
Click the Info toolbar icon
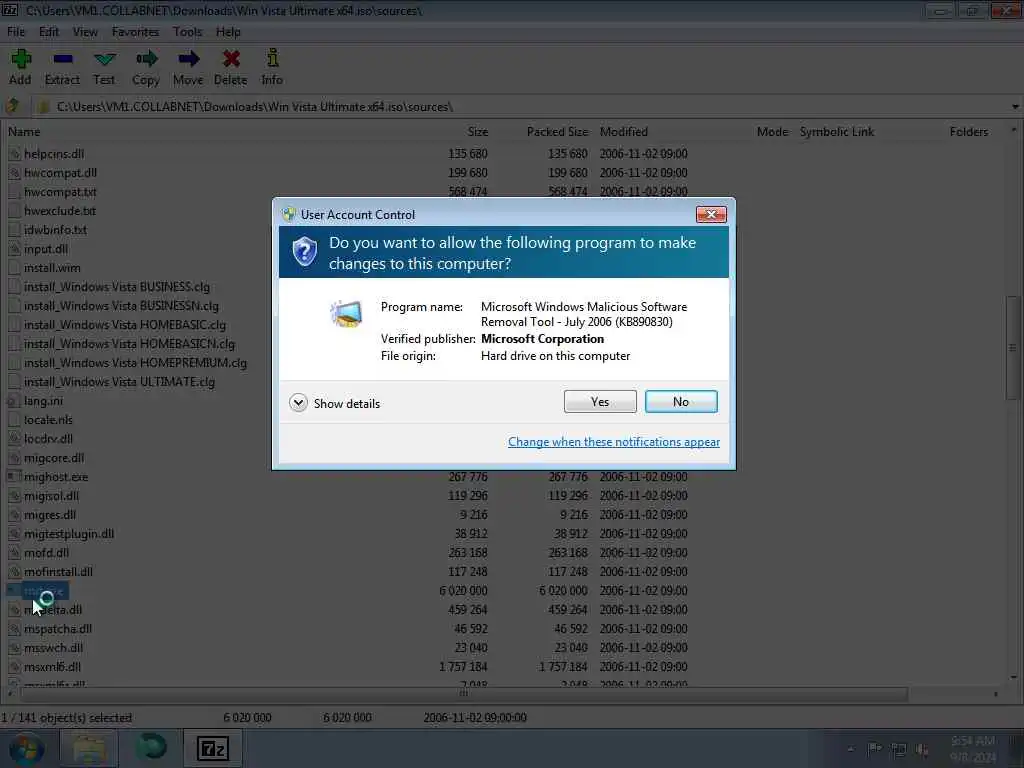pyautogui.click(x=272, y=67)
